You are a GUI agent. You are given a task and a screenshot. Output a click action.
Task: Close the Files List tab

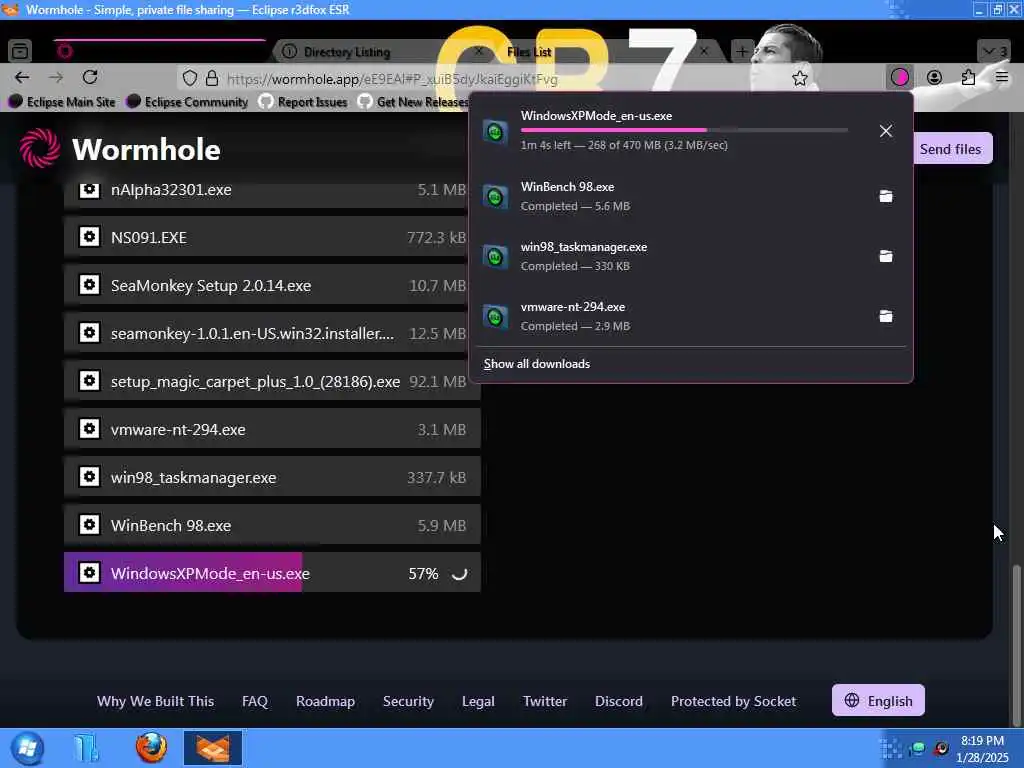click(704, 51)
